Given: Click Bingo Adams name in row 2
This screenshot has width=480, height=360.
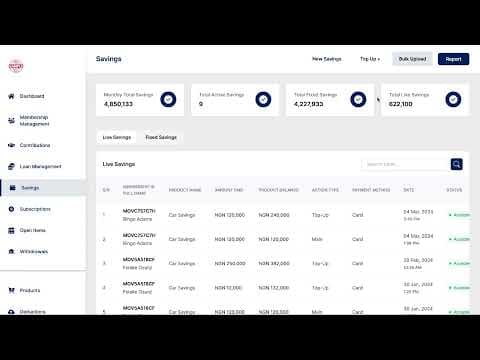Looking at the screenshot, I should pos(137,243).
